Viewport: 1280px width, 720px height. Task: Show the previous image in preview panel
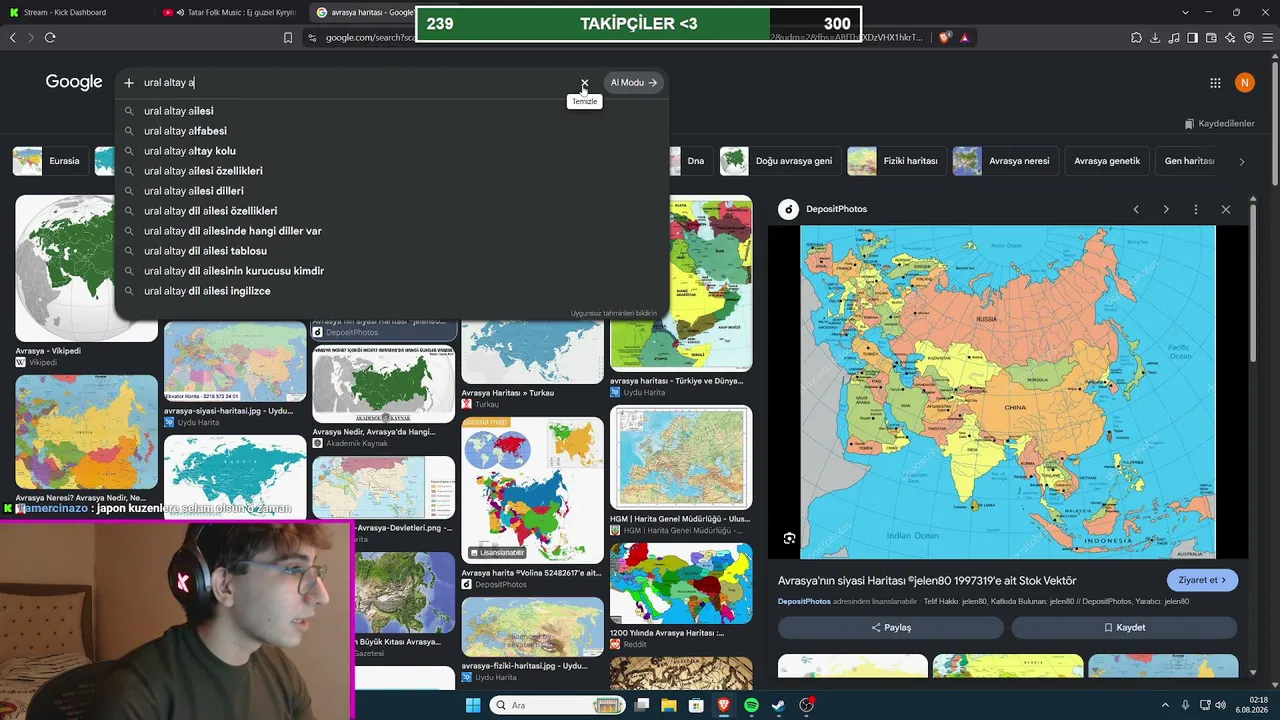1136,209
